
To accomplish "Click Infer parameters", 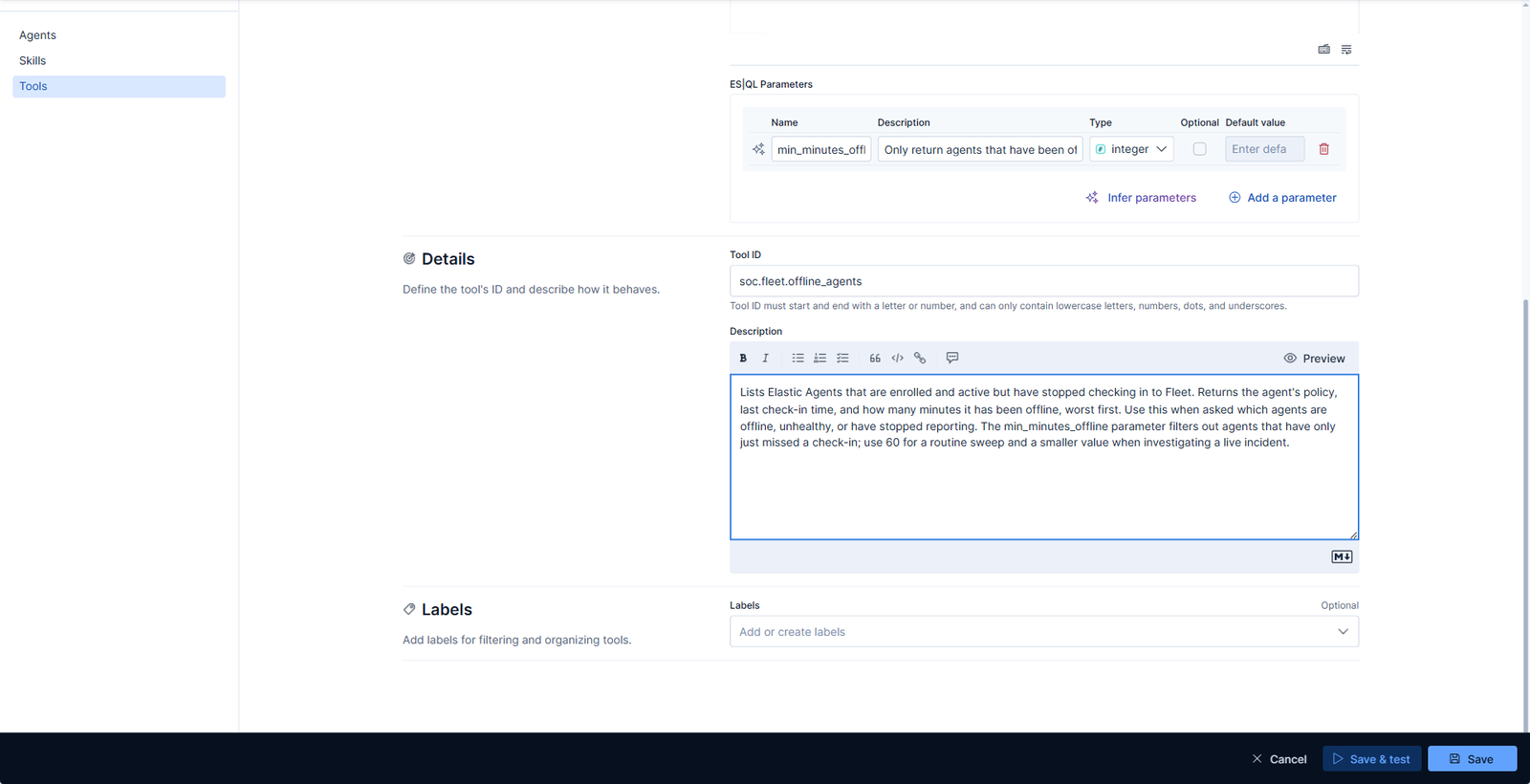I will 1141,198.
